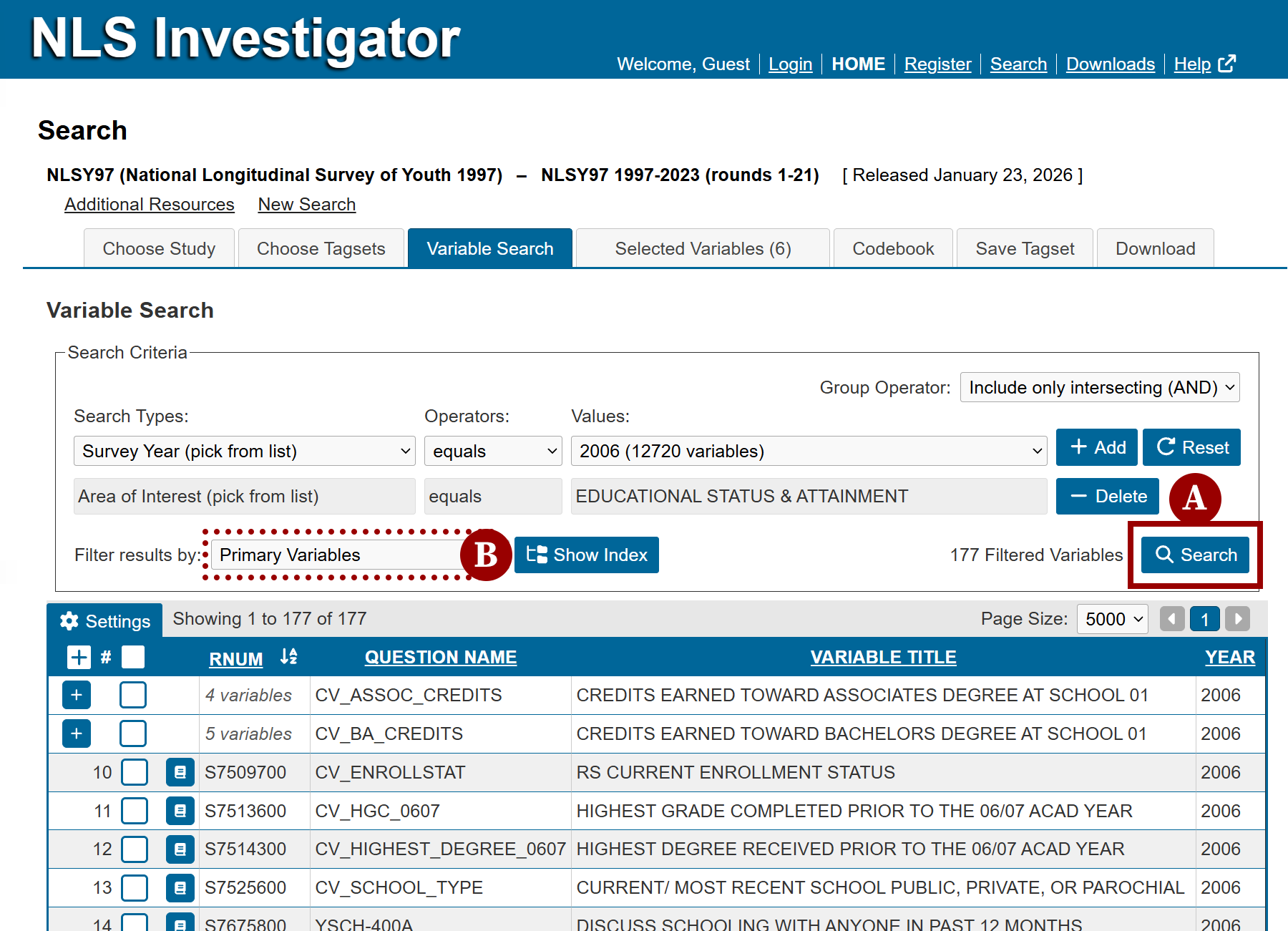The height and width of the screenshot is (931, 1288).
Task: Click the Login link
Action: [x=791, y=64]
